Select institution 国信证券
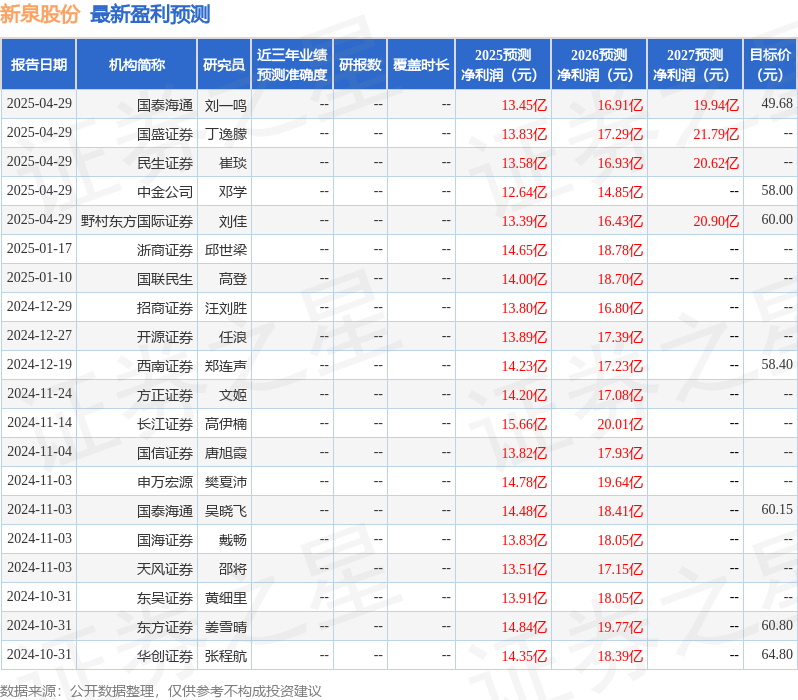The width and height of the screenshot is (798, 700). coord(165,454)
